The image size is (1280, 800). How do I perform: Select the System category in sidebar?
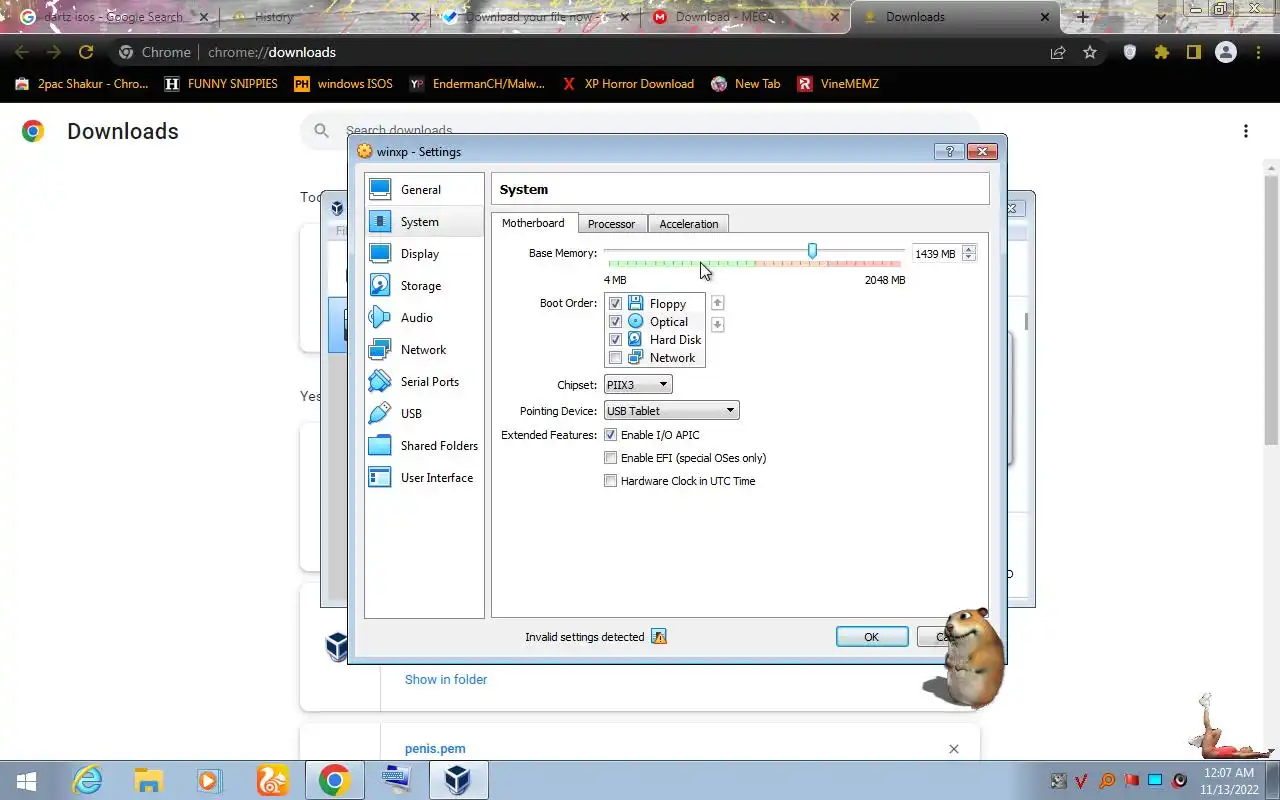(424, 222)
